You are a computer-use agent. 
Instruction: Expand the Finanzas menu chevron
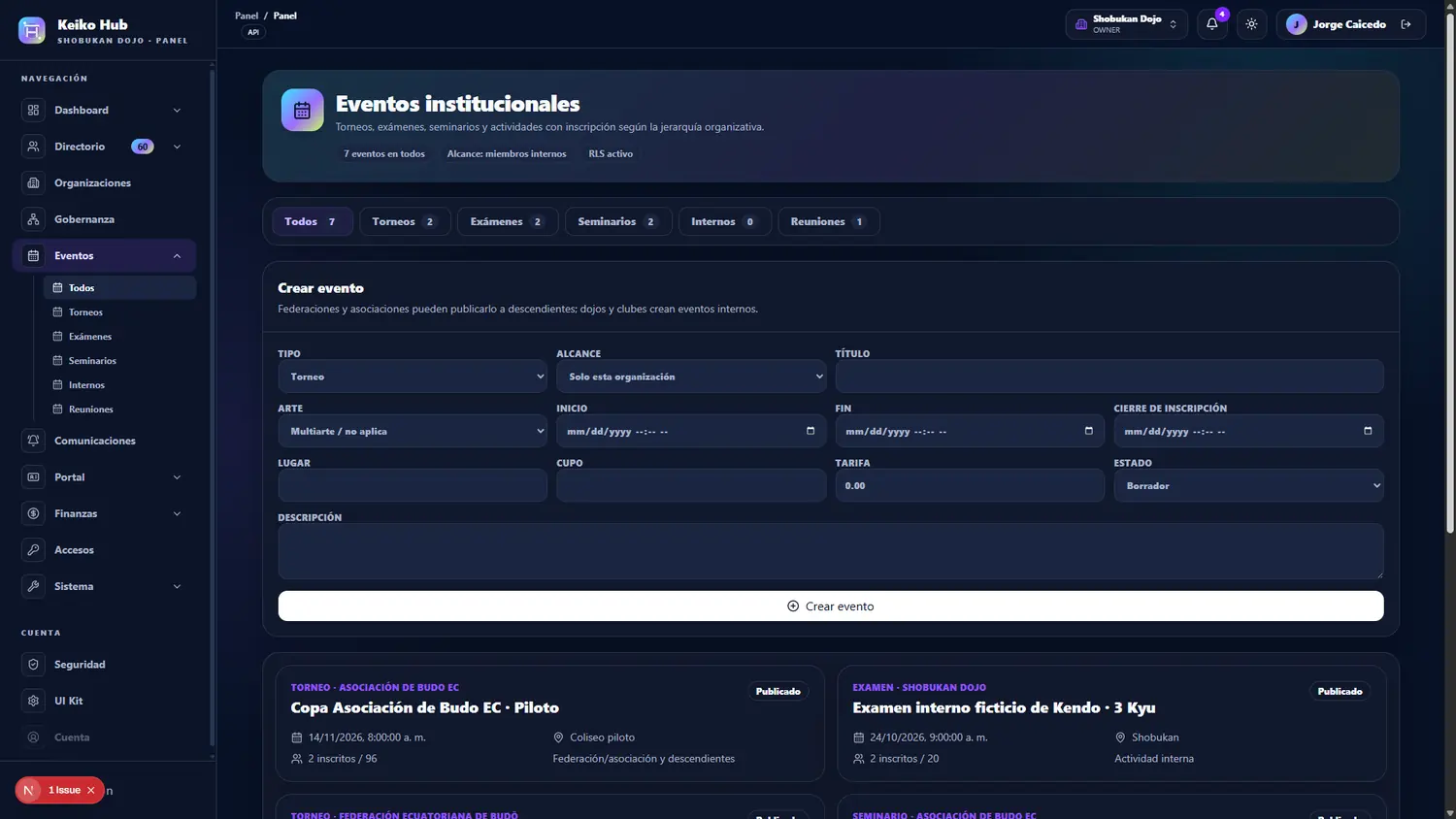coord(177,513)
